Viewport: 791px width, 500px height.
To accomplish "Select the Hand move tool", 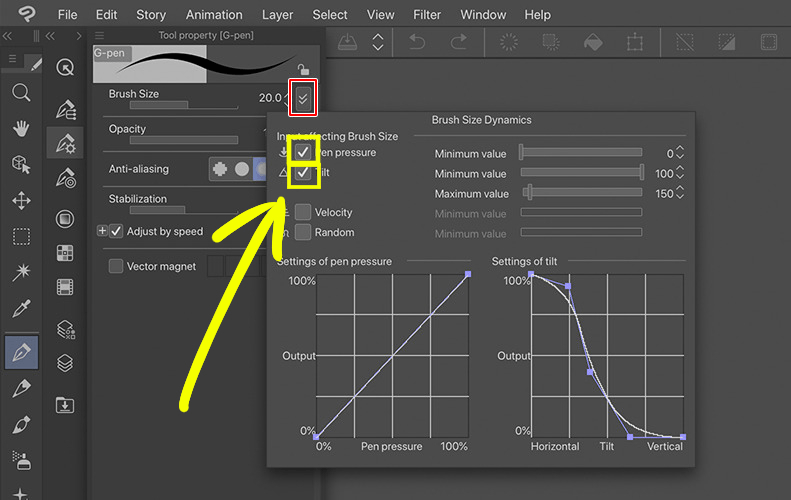I will click(21, 128).
